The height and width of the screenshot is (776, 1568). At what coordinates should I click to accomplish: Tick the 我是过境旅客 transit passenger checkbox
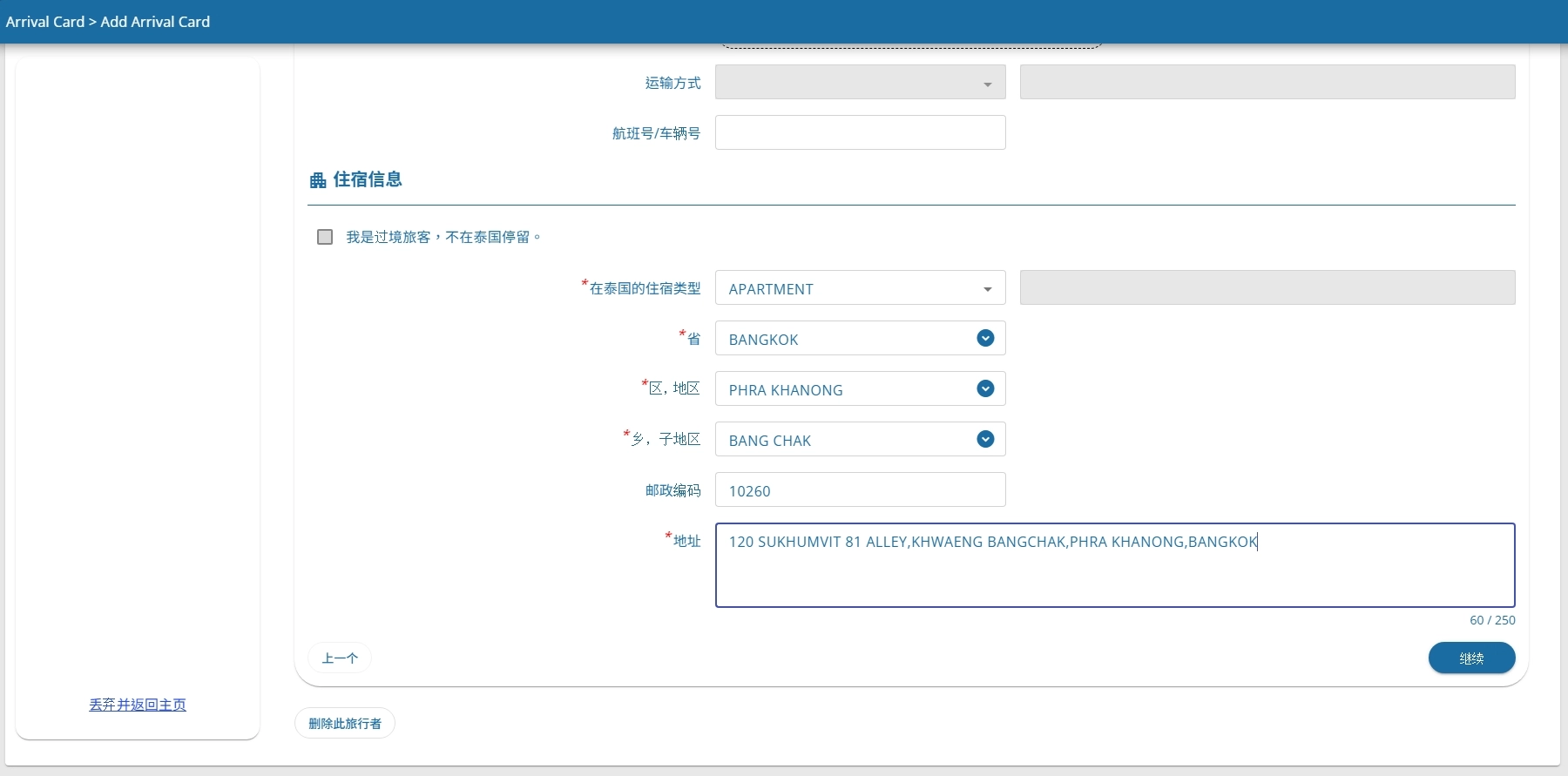325,237
